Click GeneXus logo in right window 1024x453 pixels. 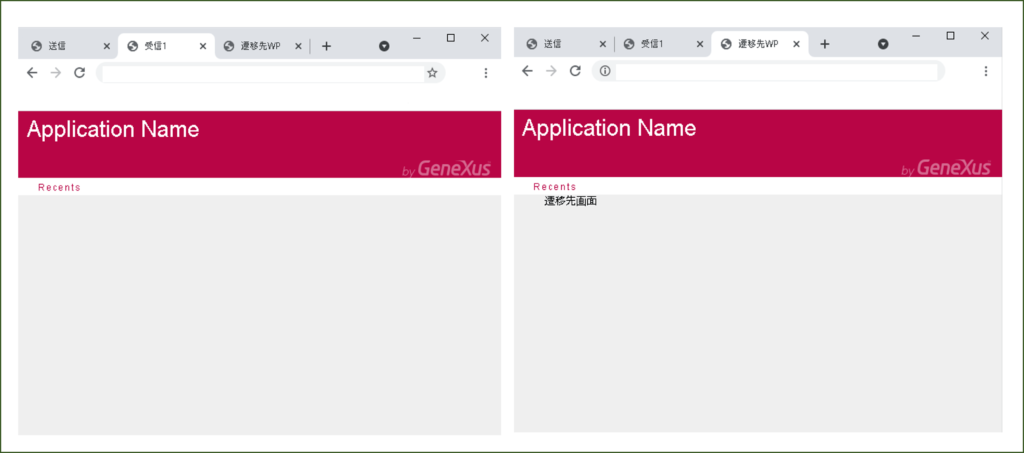click(x=946, y=168)
